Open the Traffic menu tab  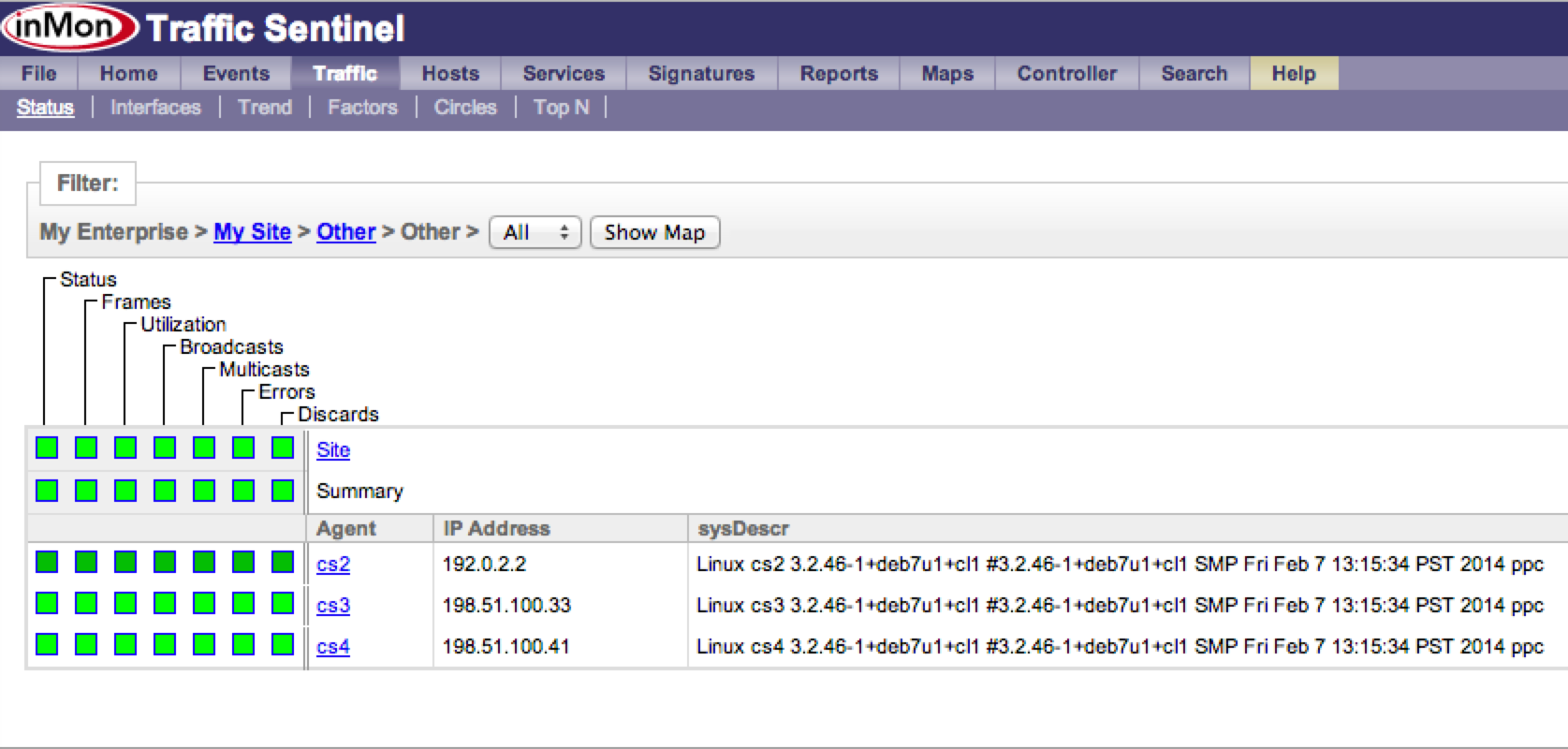344,73
